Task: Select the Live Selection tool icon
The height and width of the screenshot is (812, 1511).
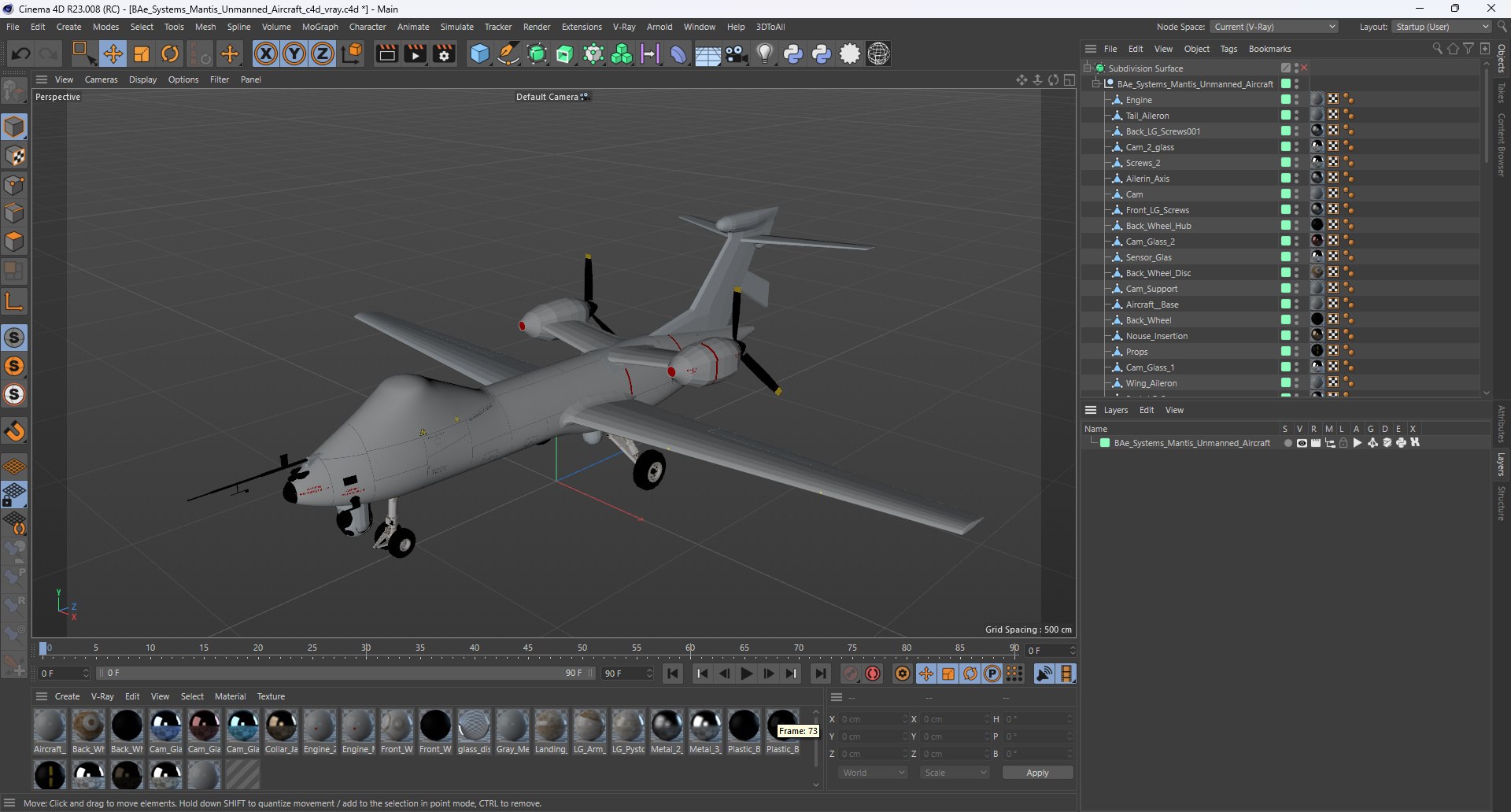Action: (x=83, y=54)
